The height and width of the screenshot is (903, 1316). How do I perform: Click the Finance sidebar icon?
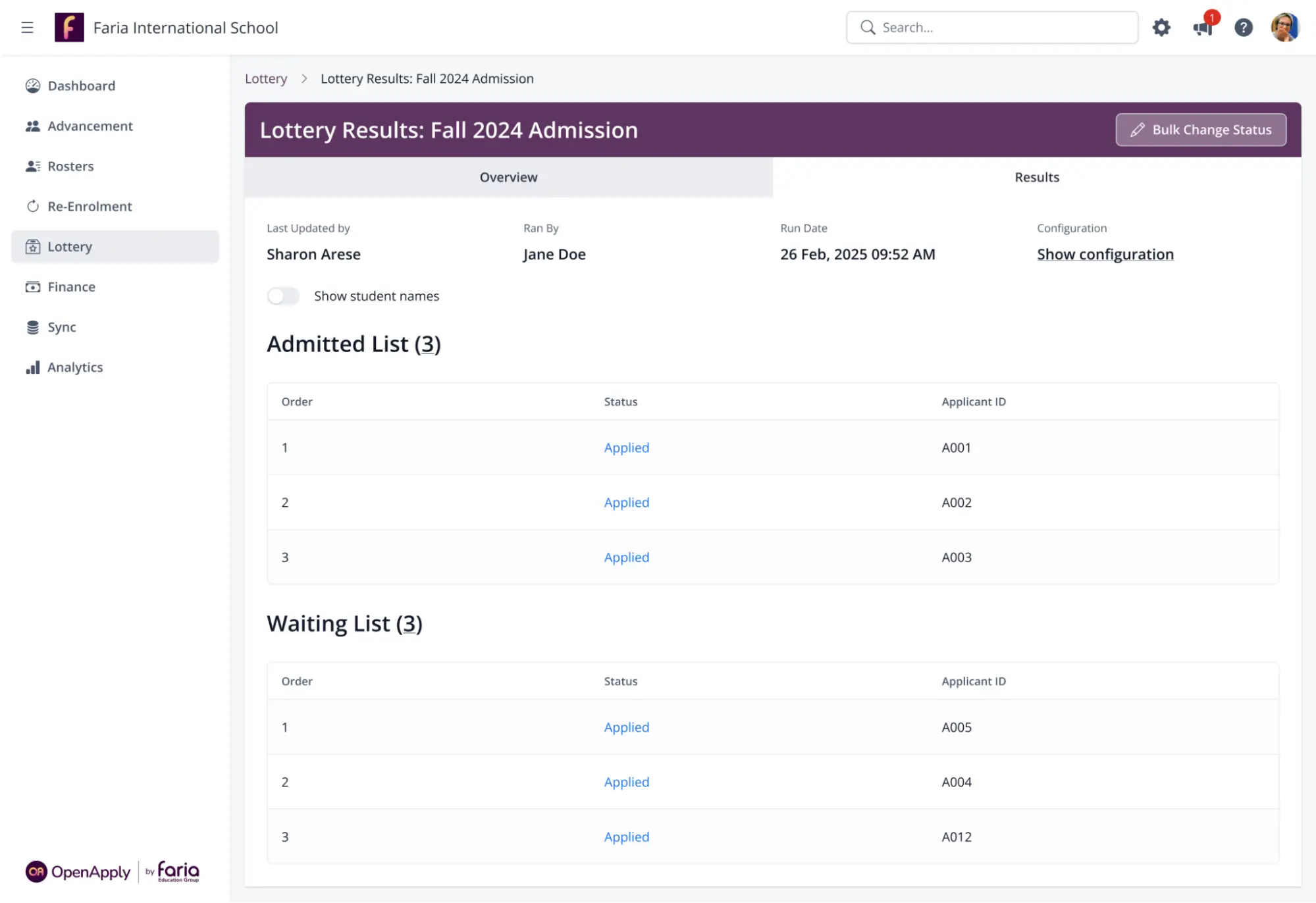pyautogui.click(x=33, y=287)
